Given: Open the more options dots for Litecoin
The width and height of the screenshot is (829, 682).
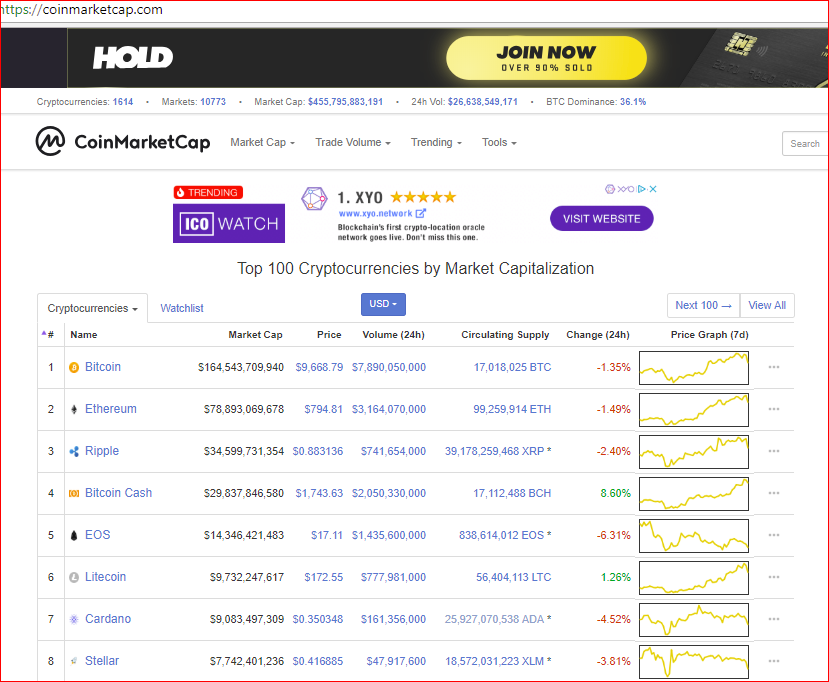Looking at the screenshot, I should coord(774,577).
